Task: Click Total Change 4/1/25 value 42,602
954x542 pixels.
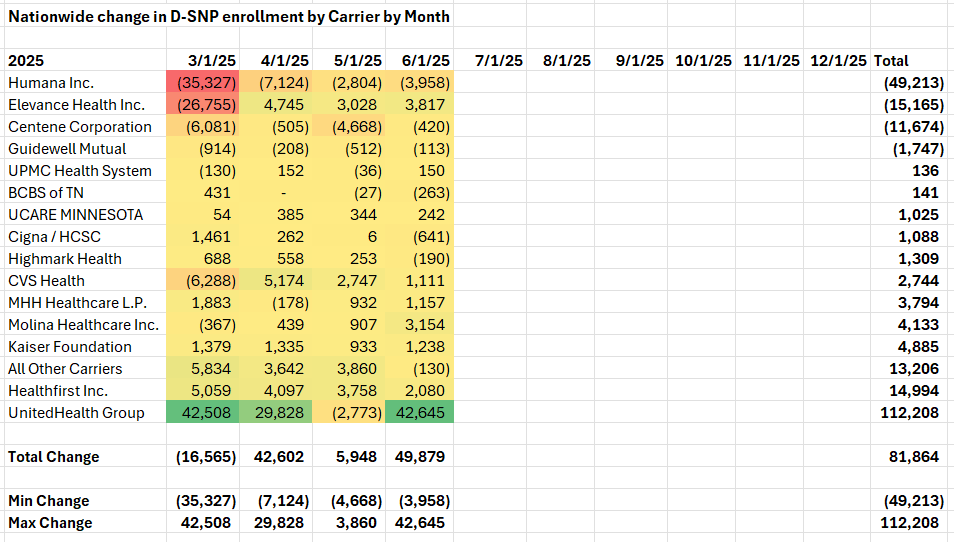Action: pyautogui.click(x=276, y=456)
